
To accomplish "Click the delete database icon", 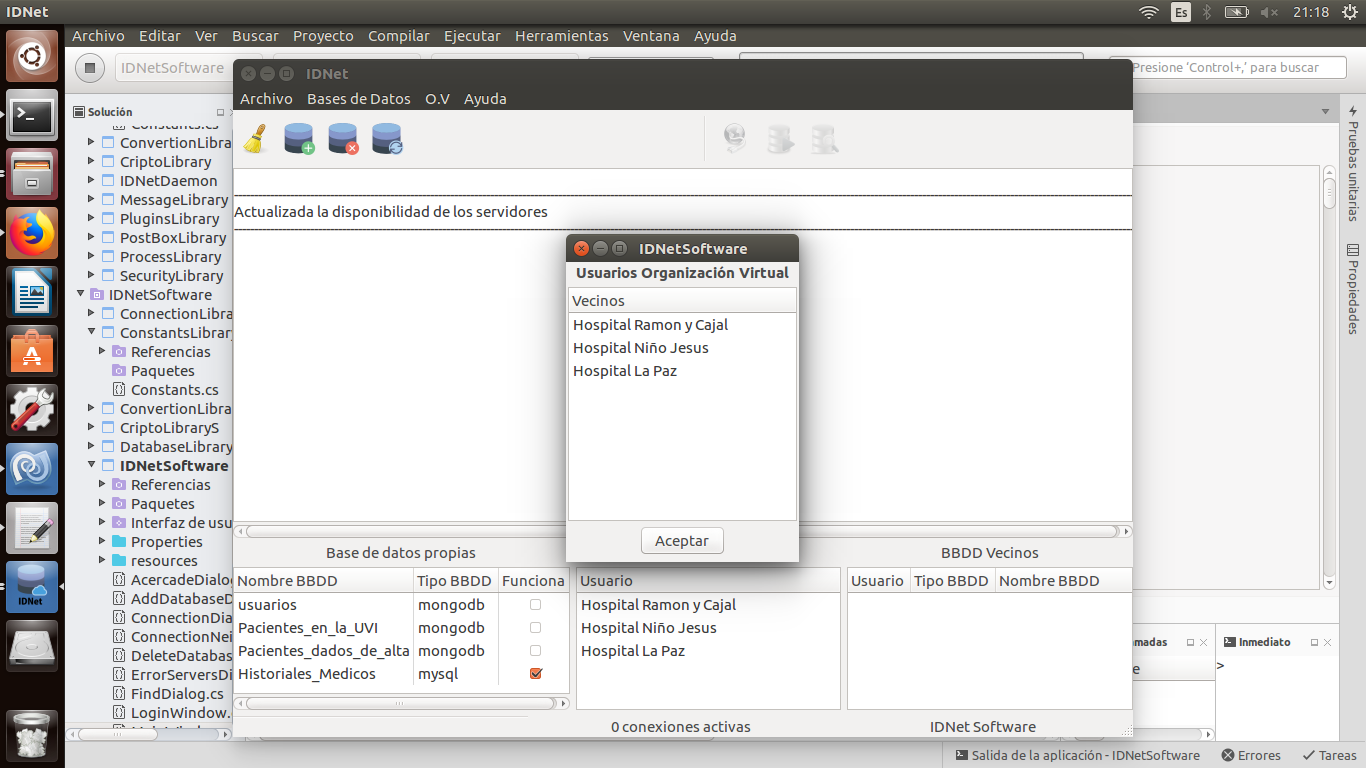I will tap(343, 139).
